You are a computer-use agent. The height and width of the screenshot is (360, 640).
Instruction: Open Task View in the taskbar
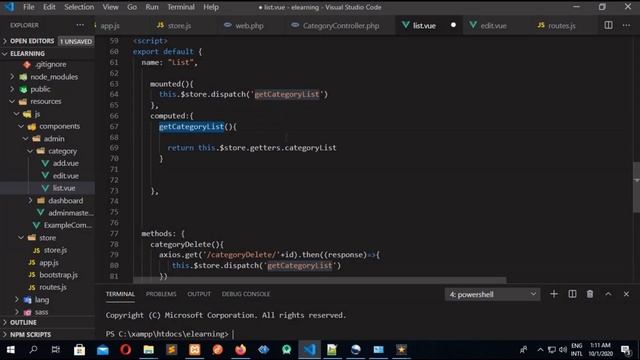click(x=56, y=350)
